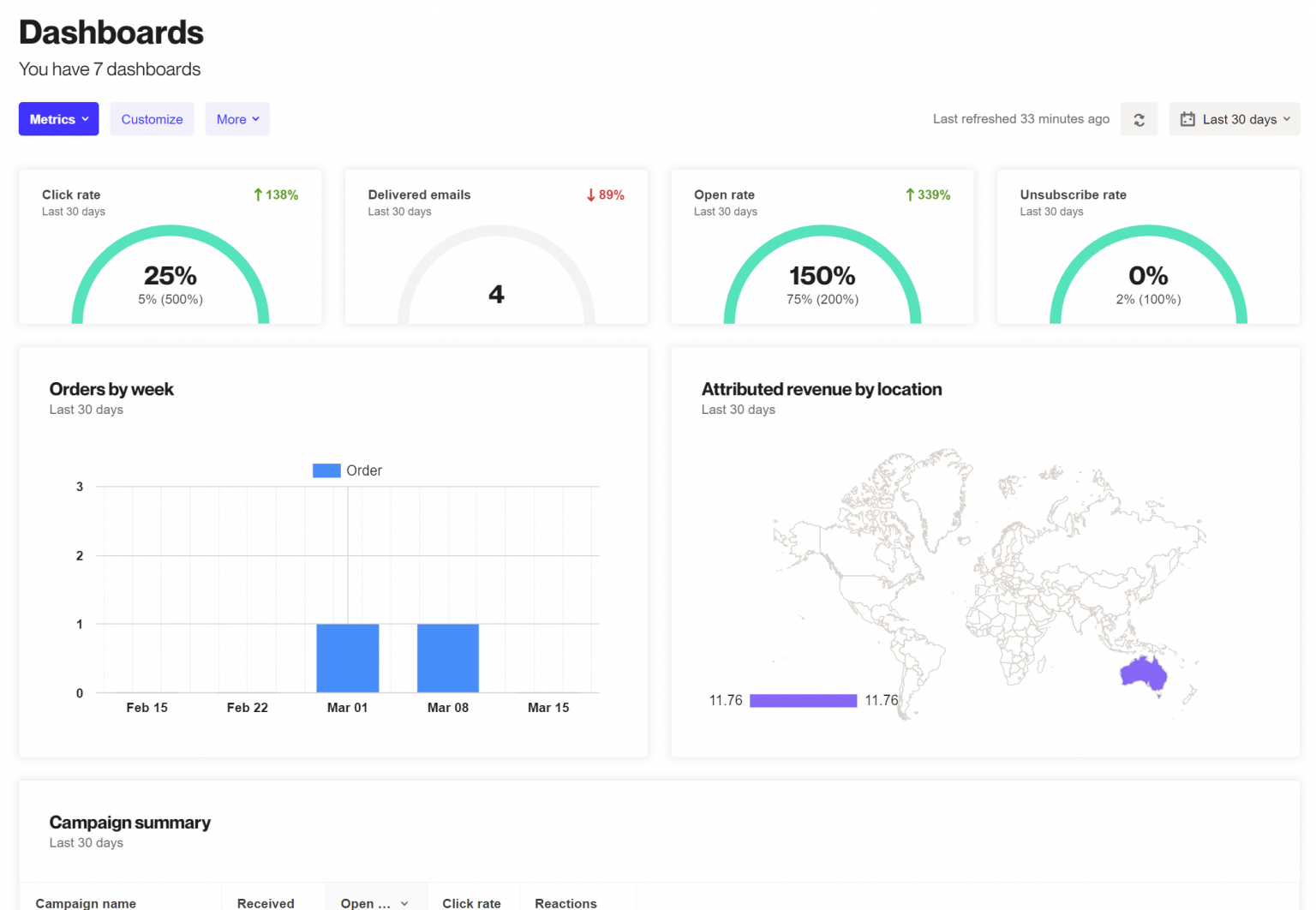Click the refresh icon to reload dashboard data
The width and height of the screenshot is (1316, 910).
pyautogui.click(x=1139, y=119)
